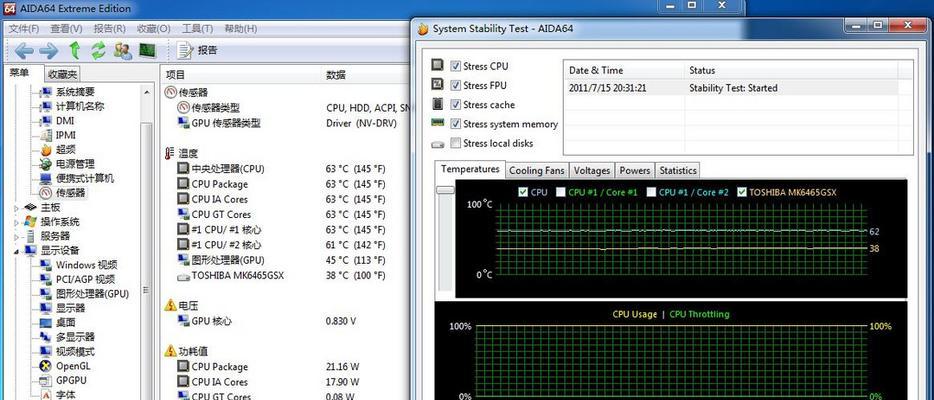The height and width of the screenshot is (400, 934).
Task: Click the green up arrow toolbar icon
Action: tap(74, 50)
